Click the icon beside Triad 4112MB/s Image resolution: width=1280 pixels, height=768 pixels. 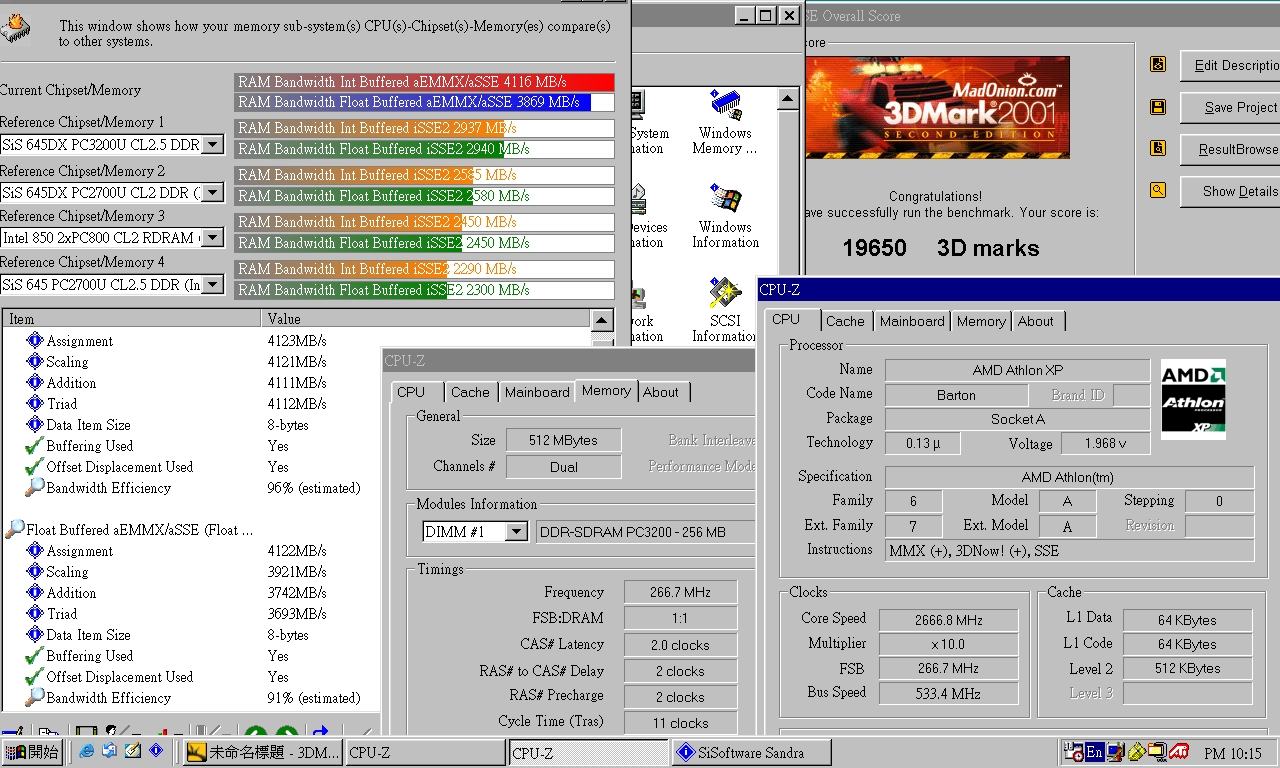click(x=35, y=403)
